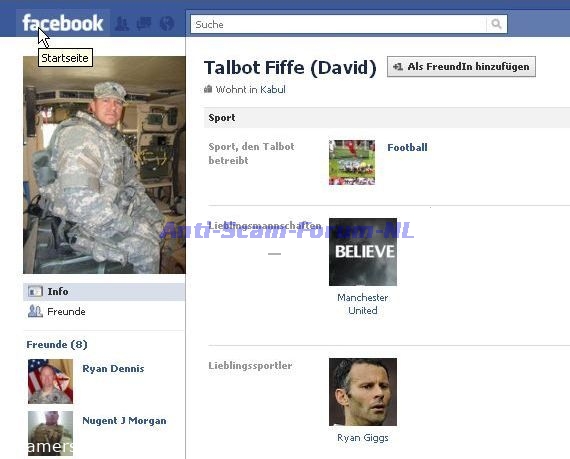Click the search magnifier button
This screenshot has width=570, height=459.
[496, 24]
